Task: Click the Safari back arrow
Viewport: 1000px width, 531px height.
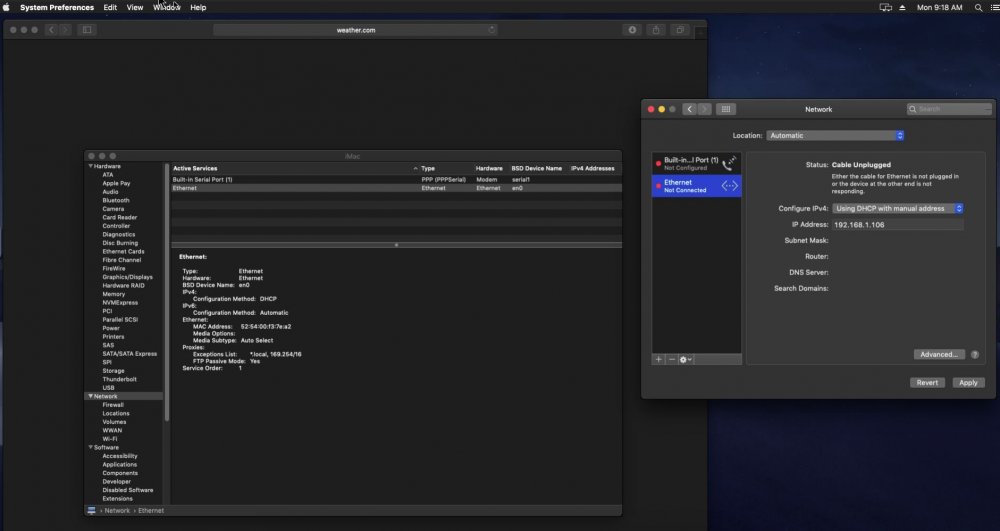Action: [x=52, y=30]
